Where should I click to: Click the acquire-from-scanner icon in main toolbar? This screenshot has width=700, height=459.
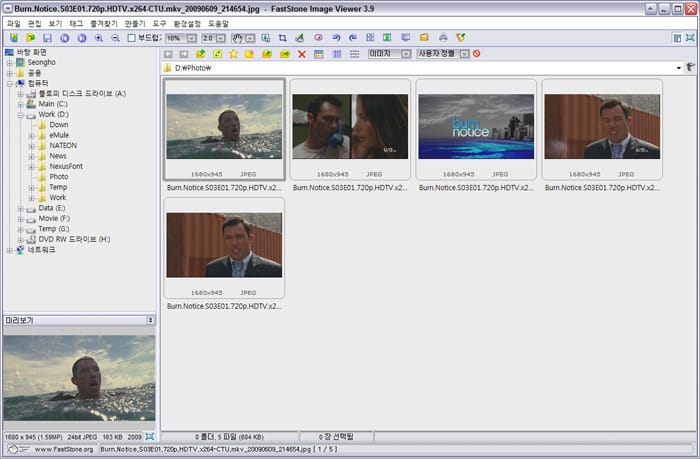coord(14,38)
